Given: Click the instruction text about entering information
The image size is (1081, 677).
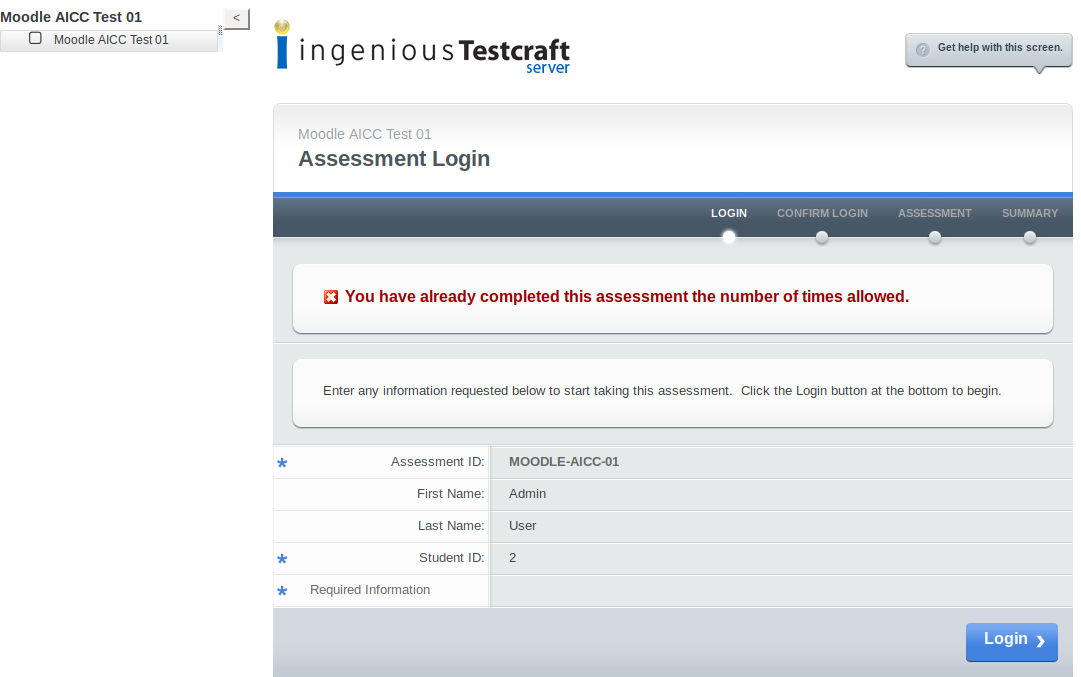Looking at the screenshot, I should click(662, 391).
